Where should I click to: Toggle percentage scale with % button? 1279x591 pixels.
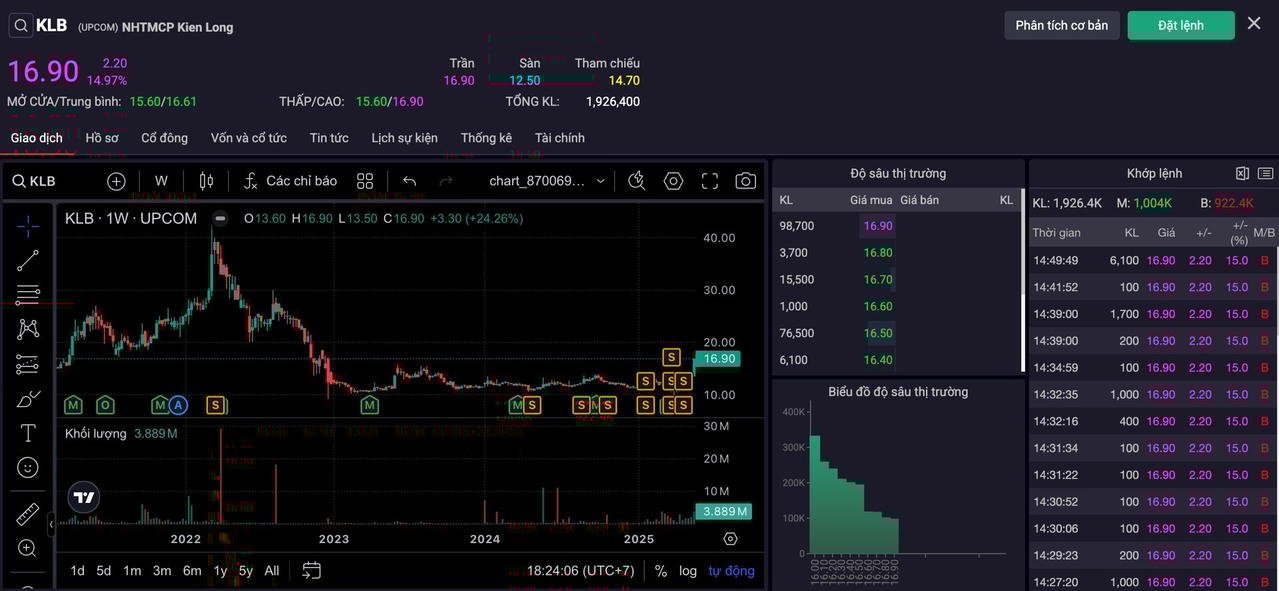[x=661, y=571]
